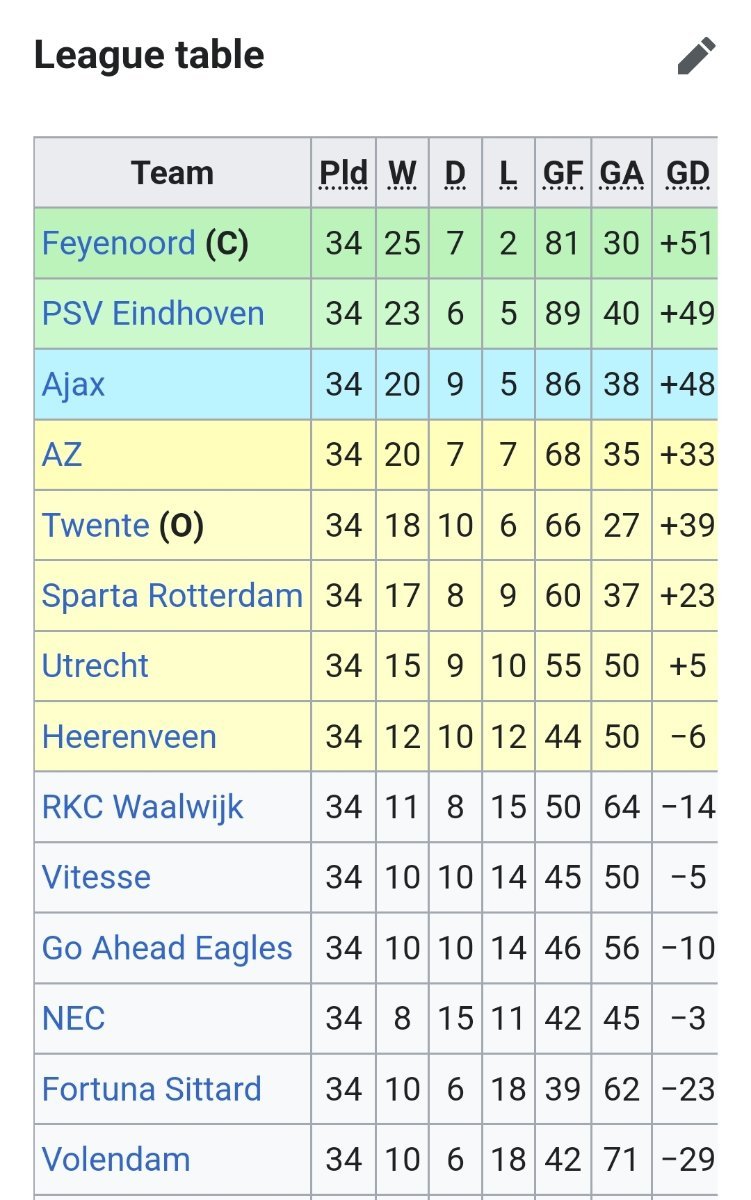Viewport: 751px width, 1200px height.
Task: Open the Sparta Rotterdam team link
Action: [172, 596]
